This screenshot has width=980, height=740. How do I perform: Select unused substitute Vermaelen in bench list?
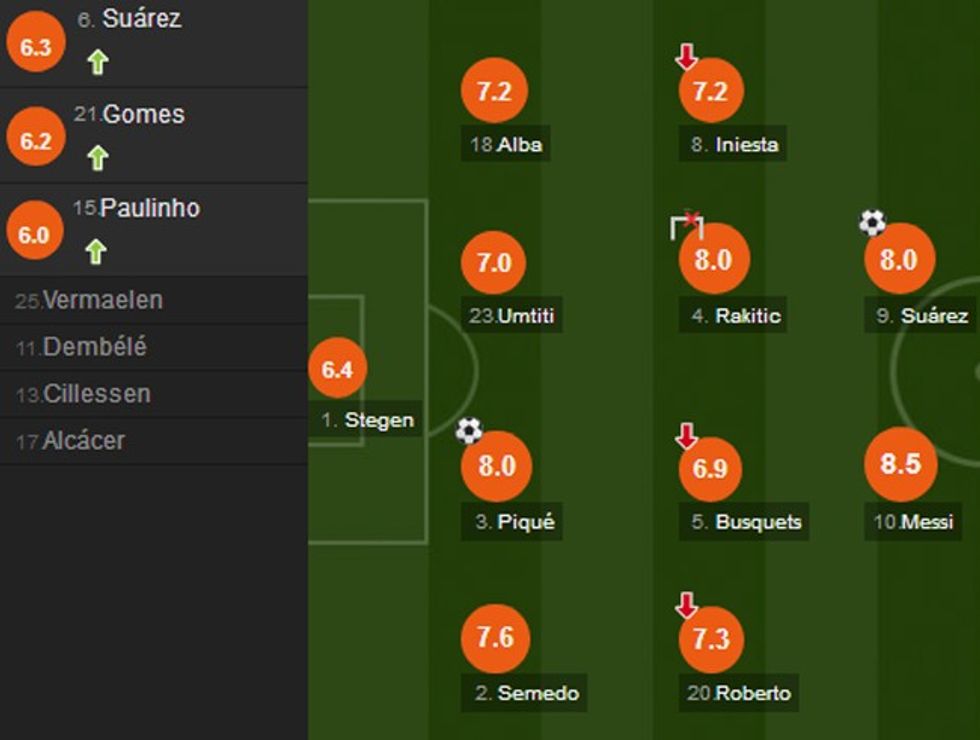click(90, 300)
